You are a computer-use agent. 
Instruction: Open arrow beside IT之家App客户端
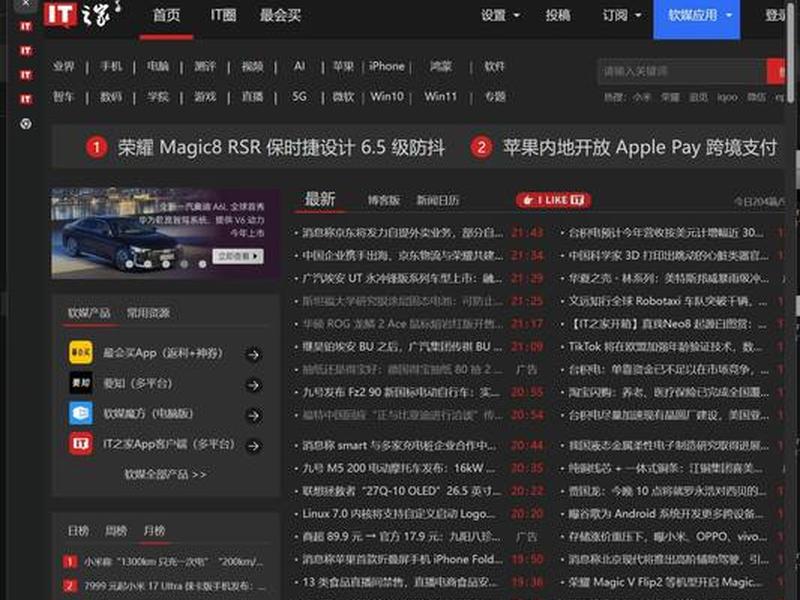253,446
